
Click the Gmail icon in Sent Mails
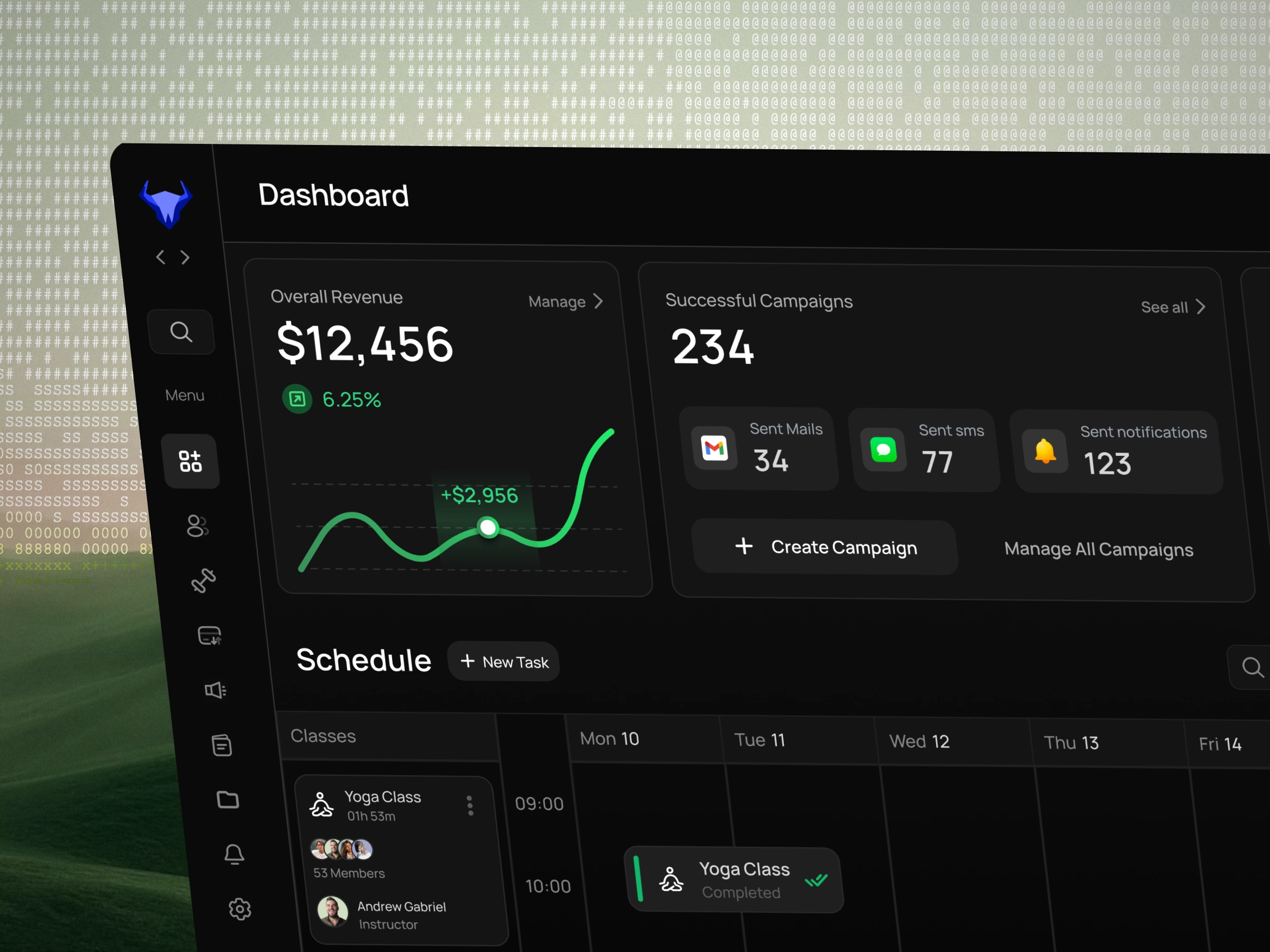pyautogui.click(x=714, y=448)
